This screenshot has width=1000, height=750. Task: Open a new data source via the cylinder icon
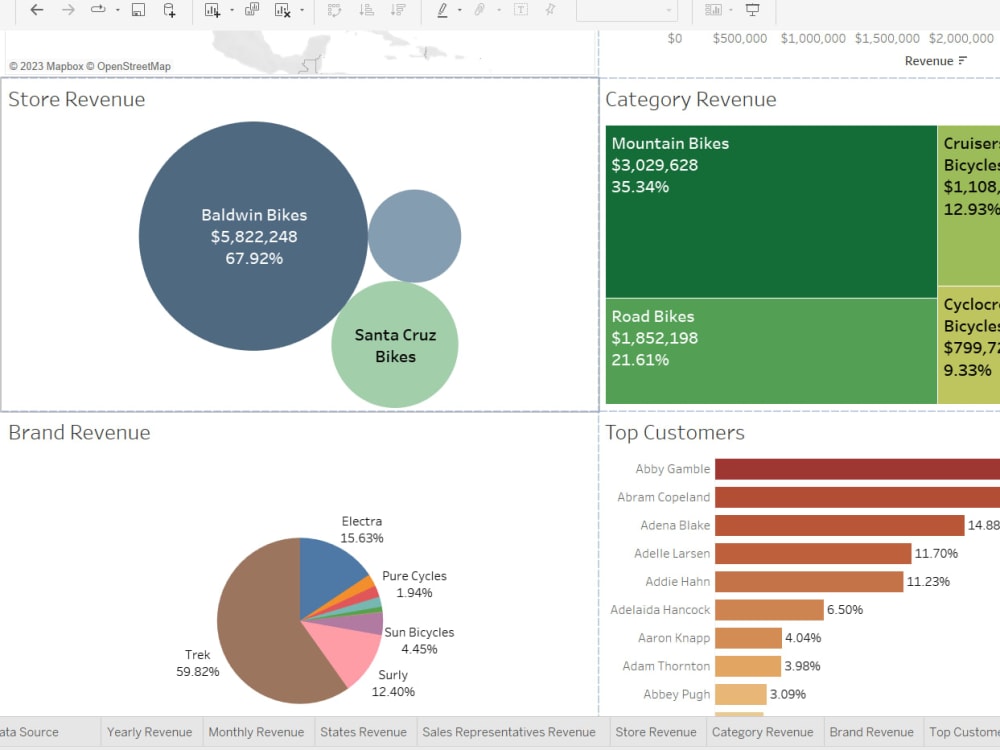pyautogui.click(x=167, y=9)
